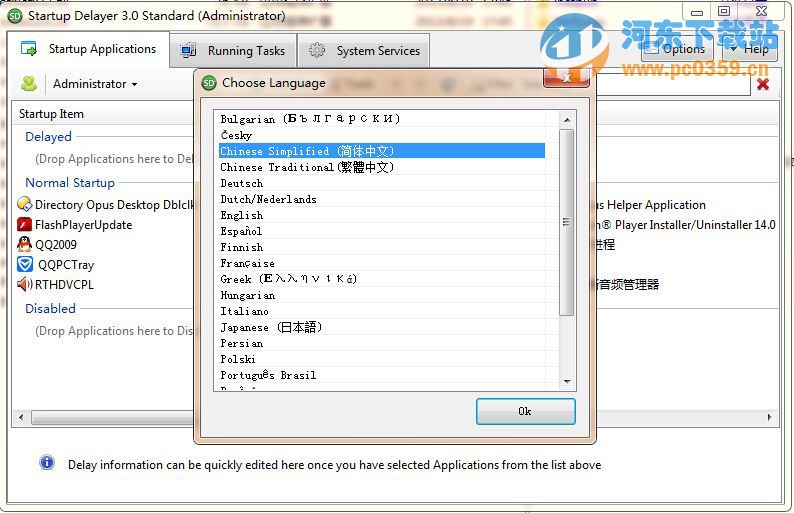The height and width of the screenshot is (513, 794).
Task: Open the Help dropdown button
Action: [750, 49]
